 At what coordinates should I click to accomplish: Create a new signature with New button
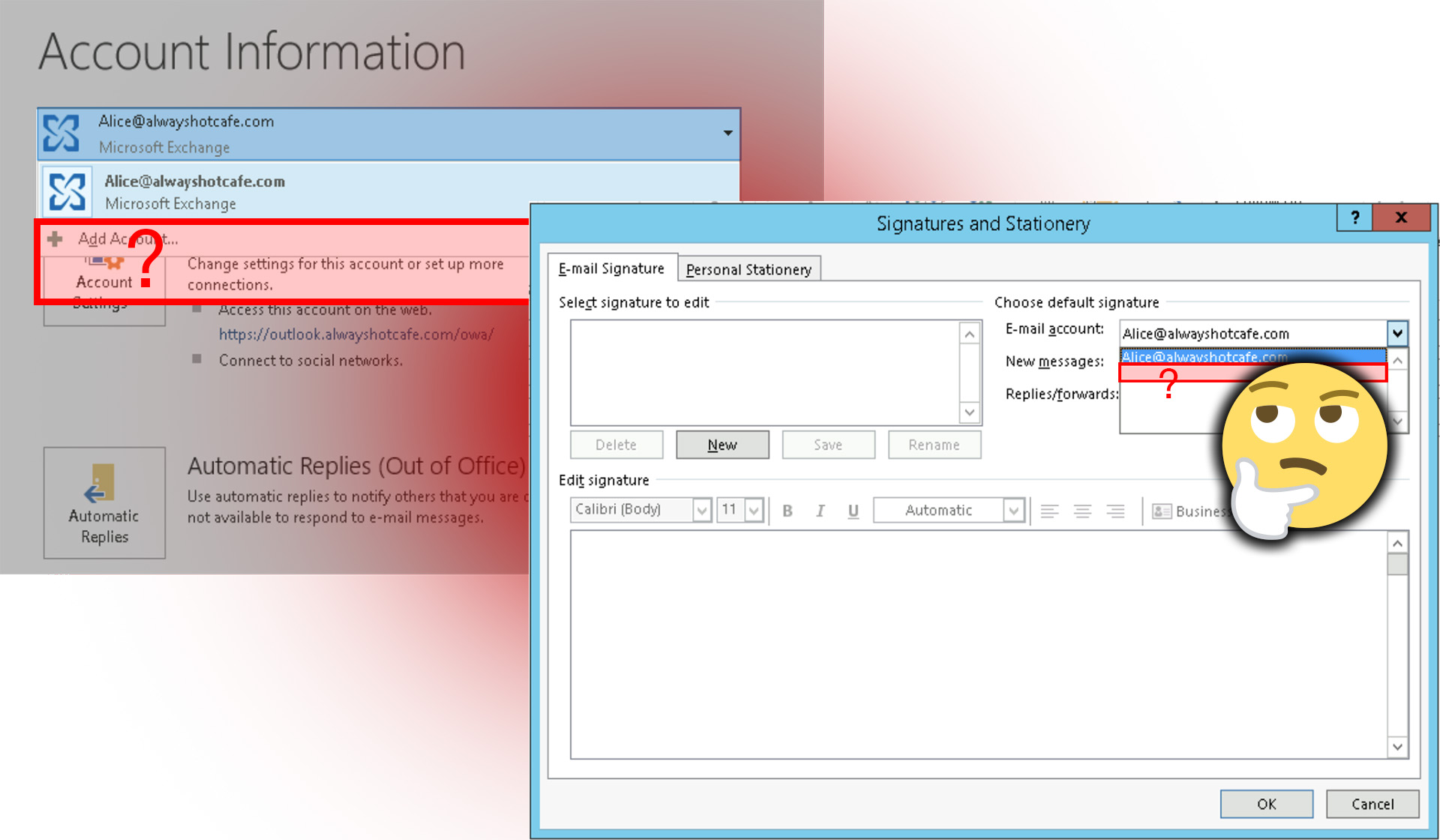[721, 444]
